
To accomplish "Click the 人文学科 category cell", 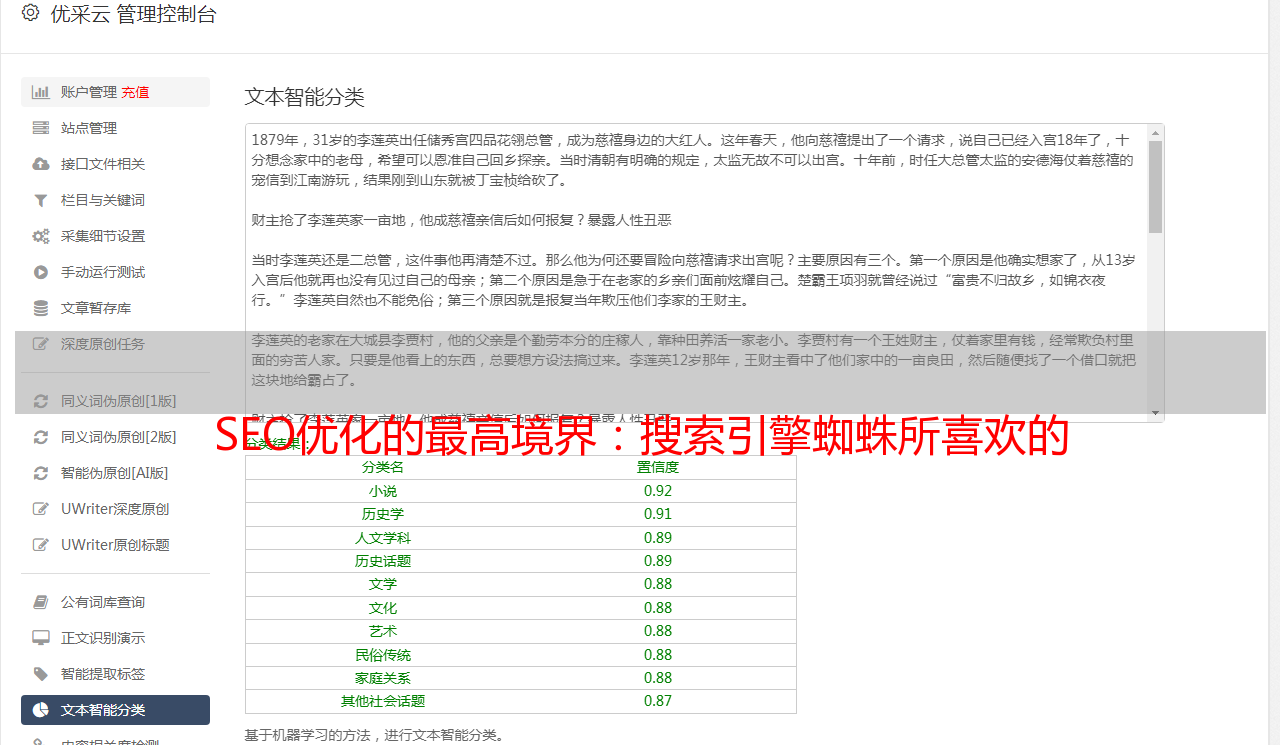I will pos(383,538).
